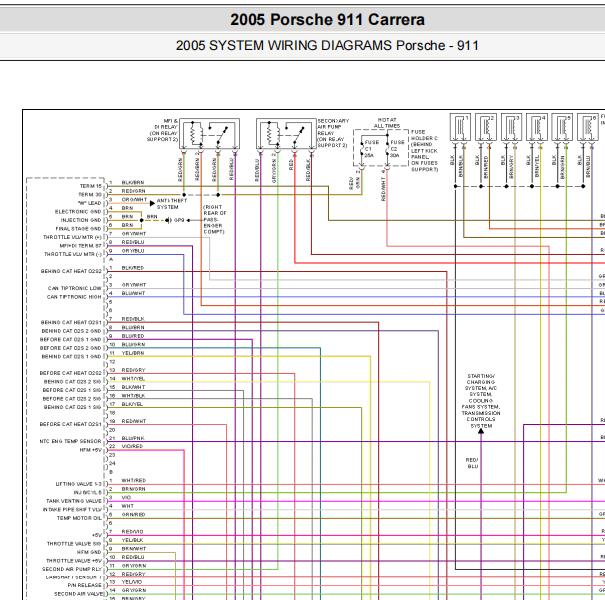
Task: Click 'RIGHT REAR OF PASSENGER COMPT' note
Action: 215,219
